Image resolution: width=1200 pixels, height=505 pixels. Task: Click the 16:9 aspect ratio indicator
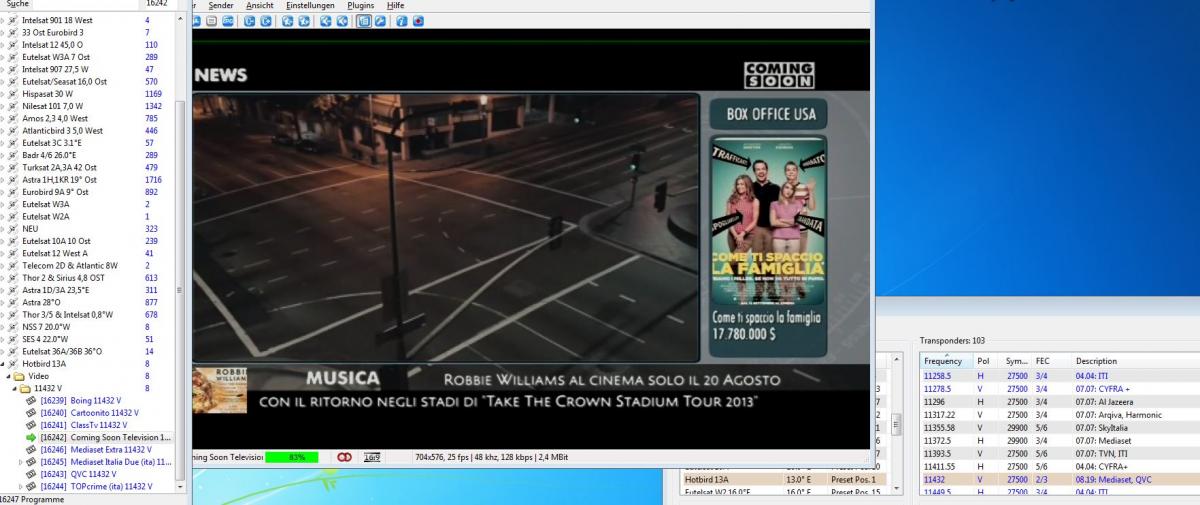pos(372,457)
